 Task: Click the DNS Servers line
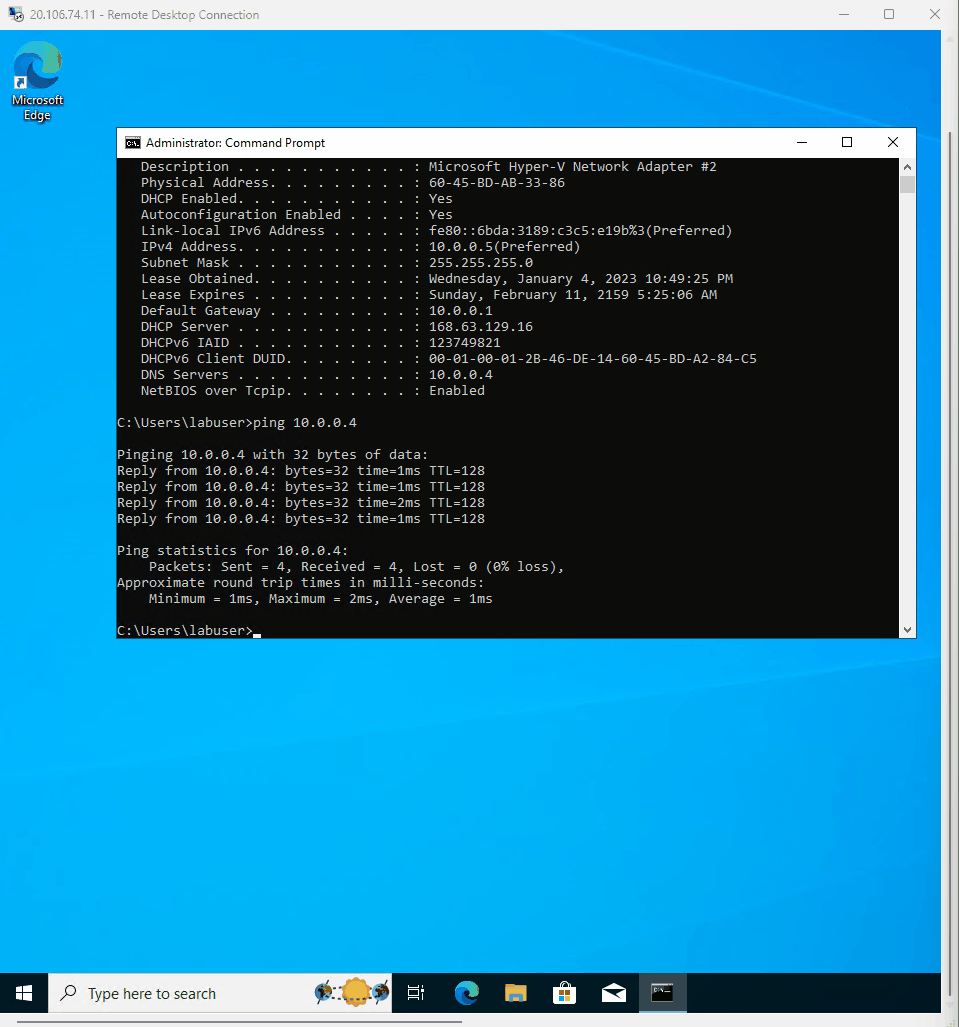[x=316, y=375]
